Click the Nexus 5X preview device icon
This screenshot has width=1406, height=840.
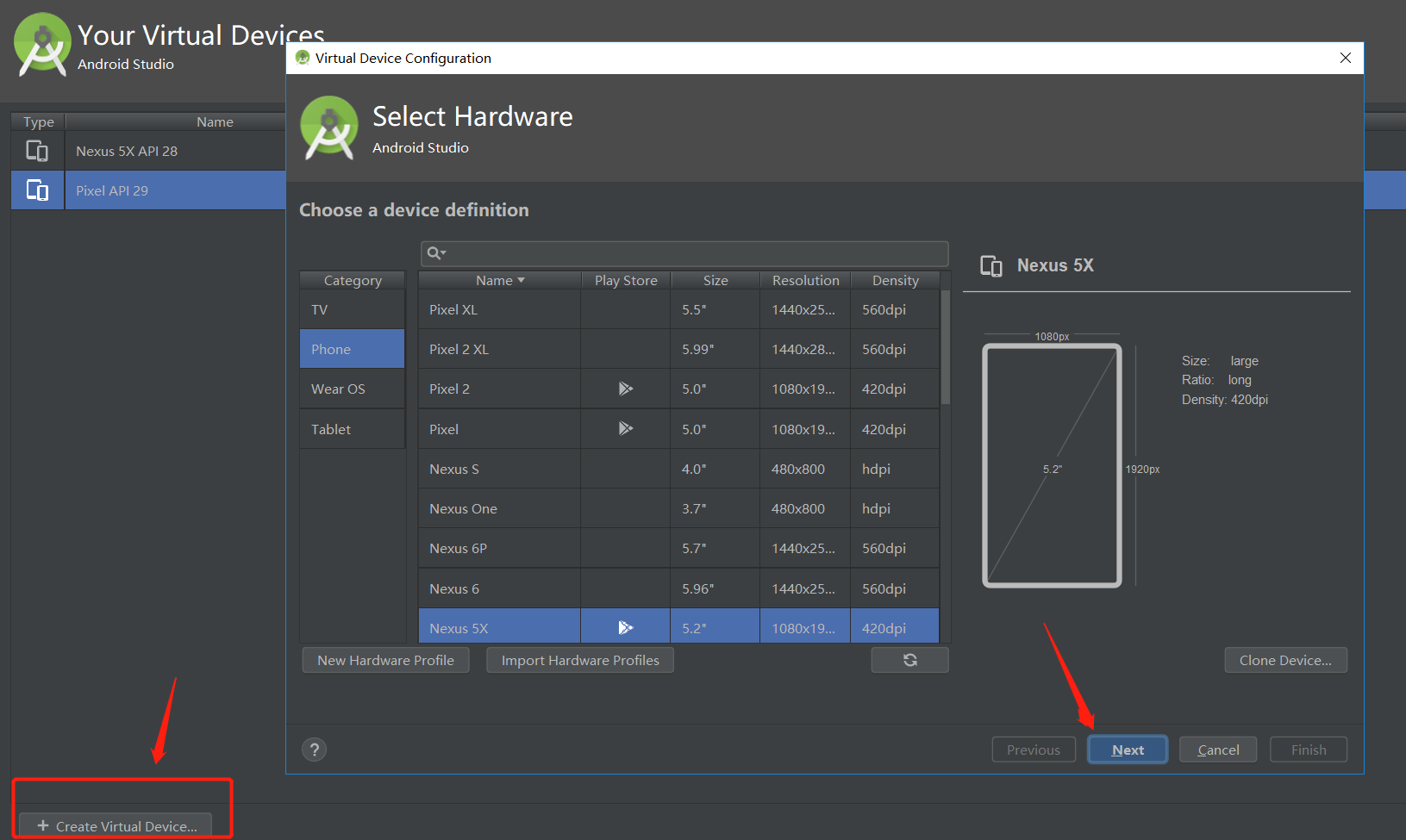pos(991,265)
